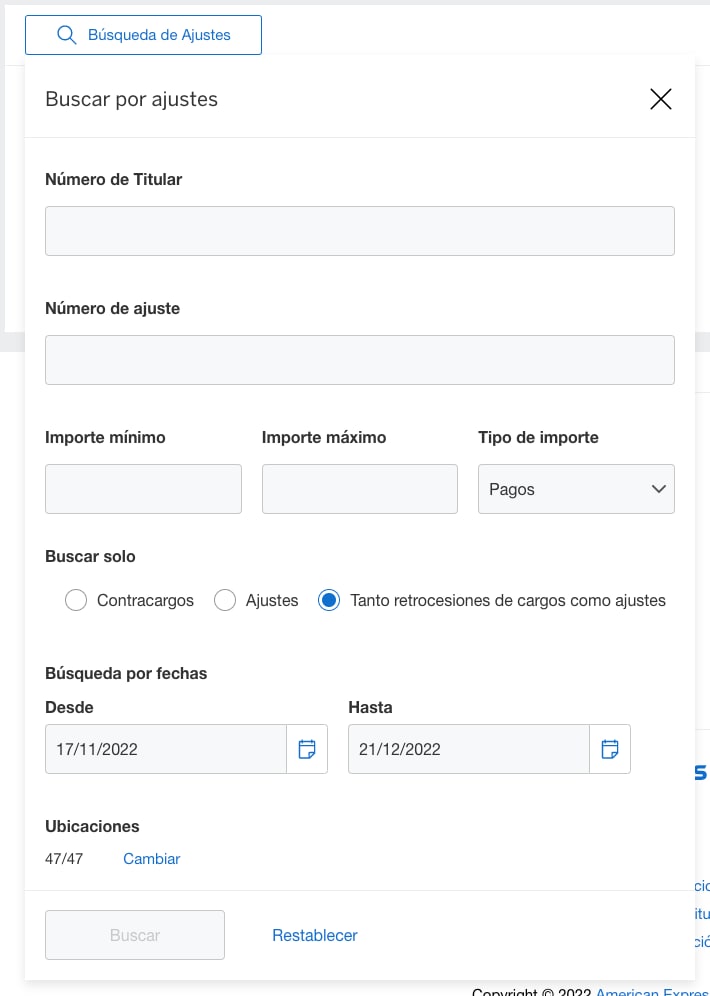Click the chevron on the Tipo de importe selector

(658, 489)
